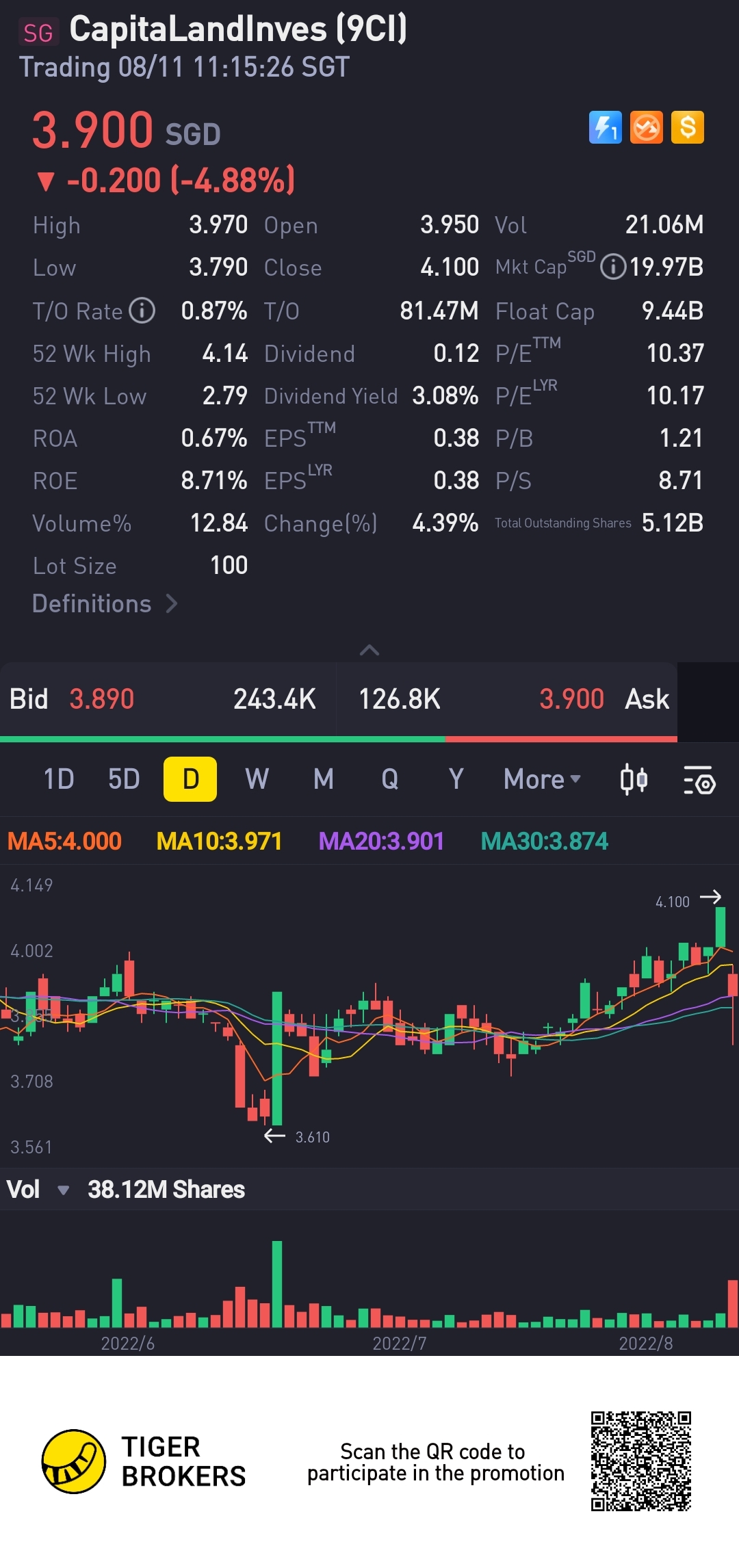Tap the blue lightning bolt icon
The width and height of the screenshot is (739, 1568).
(x=606, y=127)
